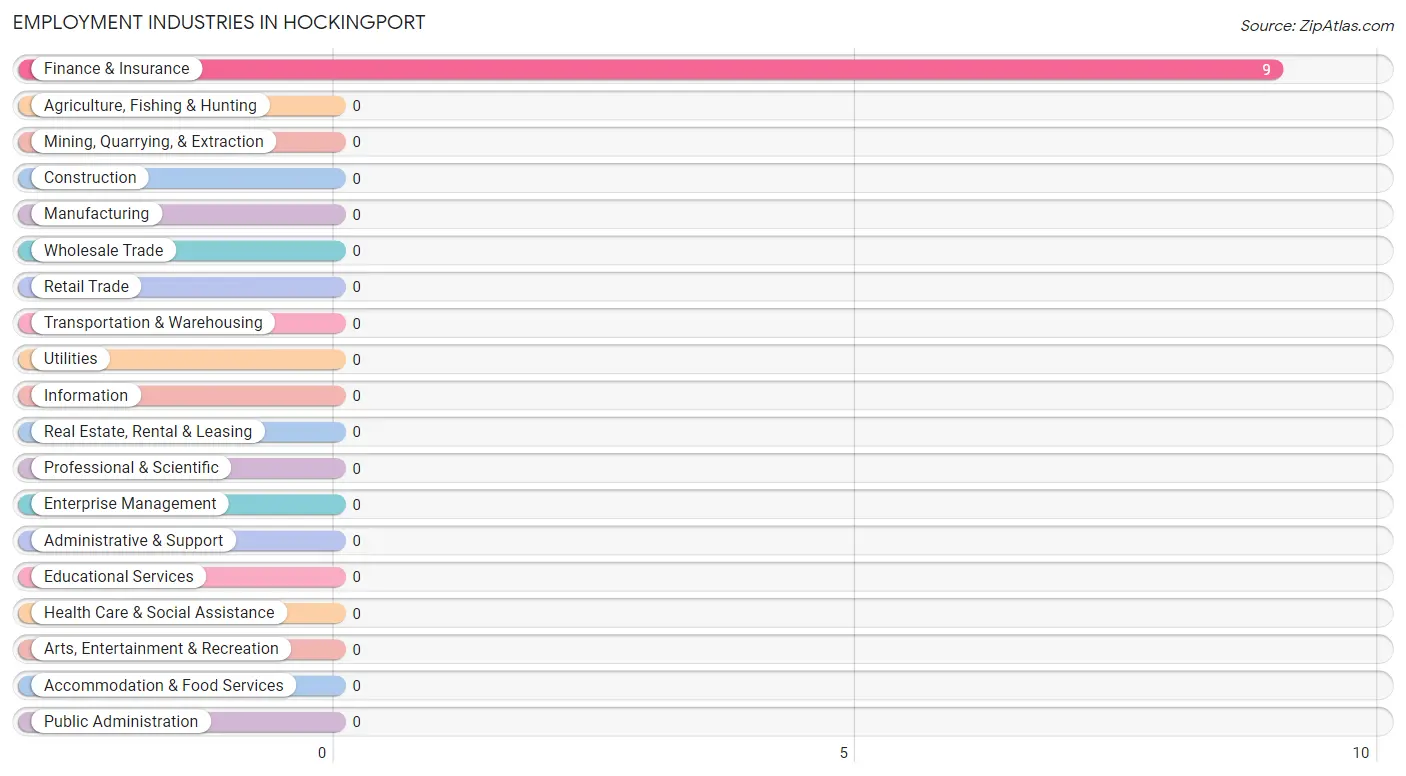Click the Manufacturing label
The image size is (1406, 776).
click(96, 214)
